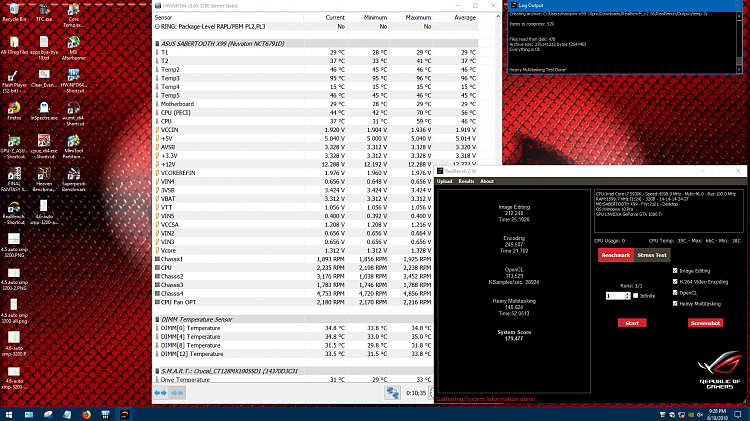Open the apps bye-bye 10.txt file
Screen dimensions: 750x421
coord(44,48)
